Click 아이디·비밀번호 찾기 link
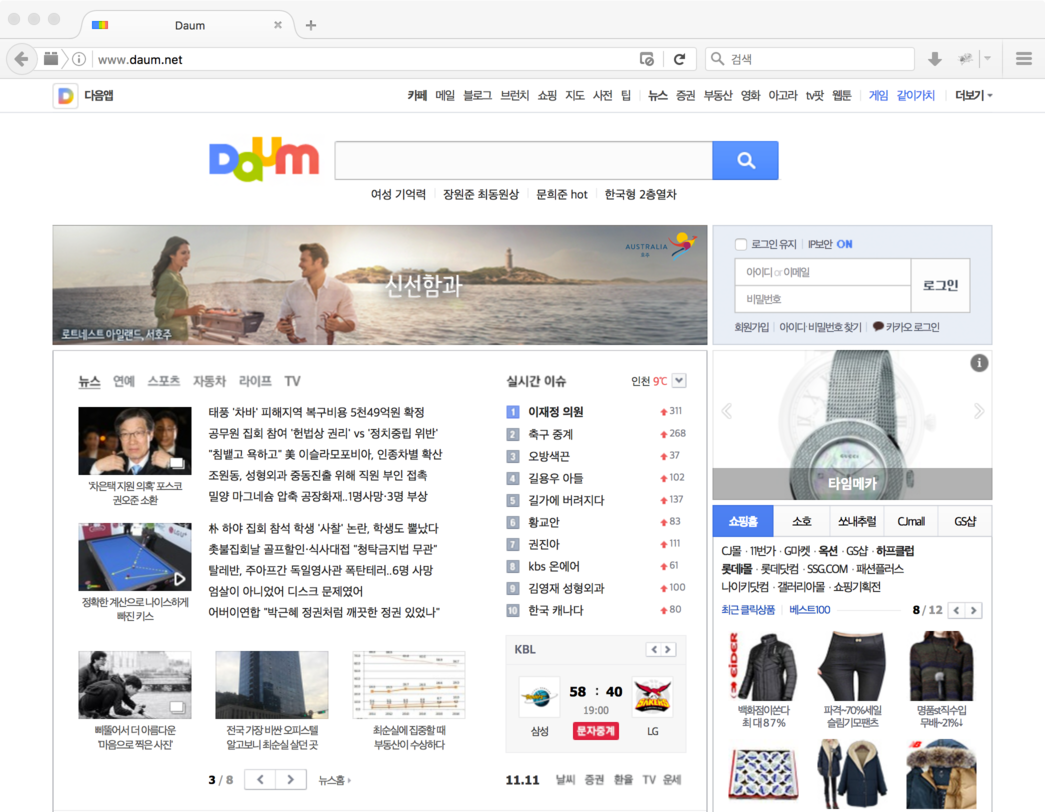This screenshot has width=1045, height=812. tap(820, 327)
